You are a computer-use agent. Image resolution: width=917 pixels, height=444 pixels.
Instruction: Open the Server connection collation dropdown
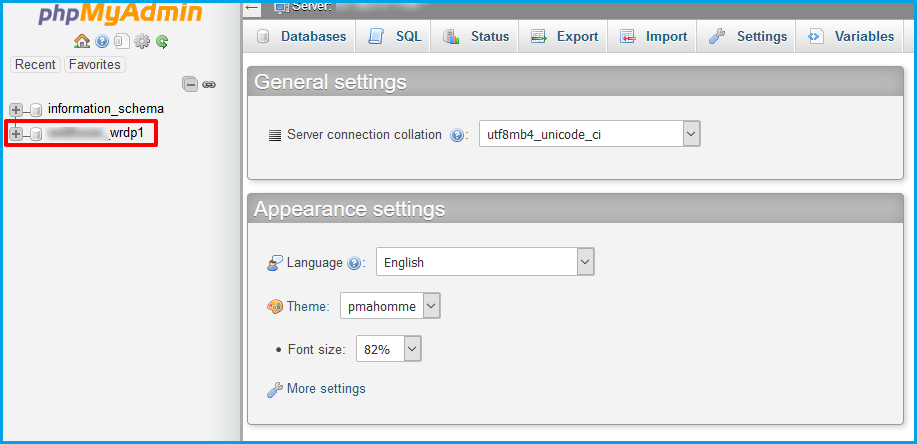588,134
